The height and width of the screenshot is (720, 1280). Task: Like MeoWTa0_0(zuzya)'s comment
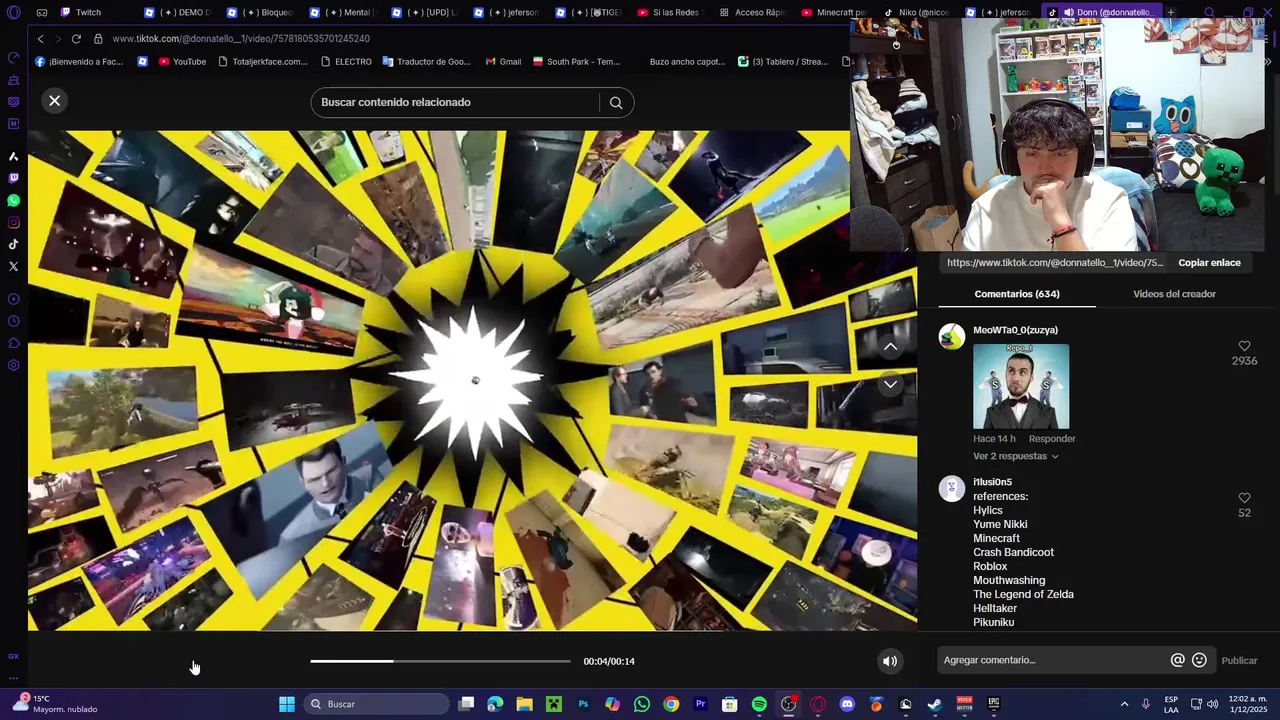pyautogui.click(x=1244, y=346)
